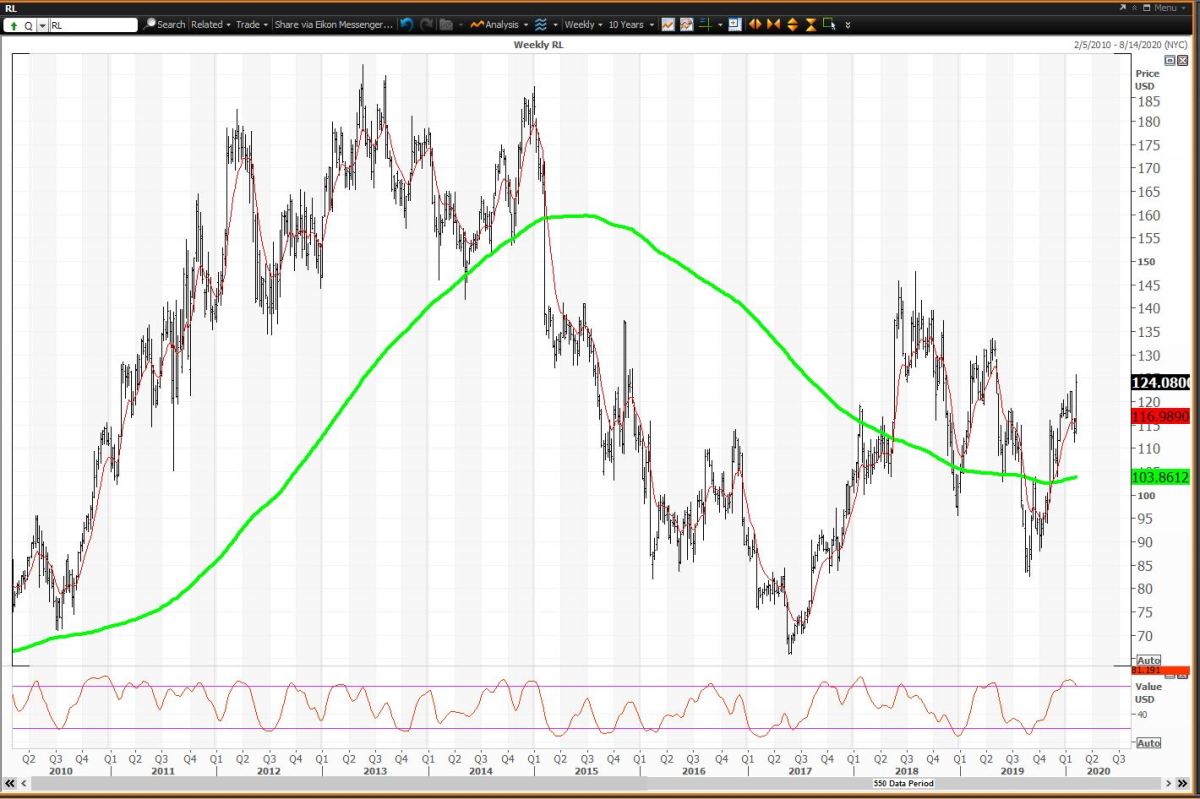Select the line chart type icon
This screenshot has width=1200, height=799.
[668, 24]
